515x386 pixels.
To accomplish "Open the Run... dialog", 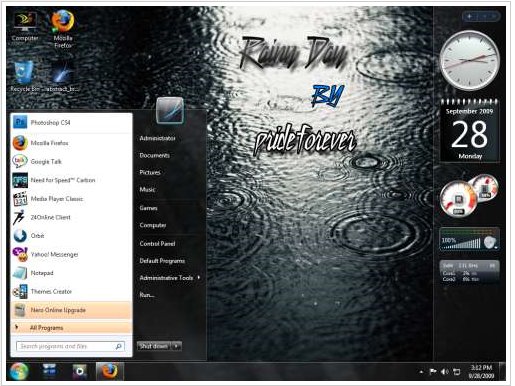I will click(x=147, y=295).
